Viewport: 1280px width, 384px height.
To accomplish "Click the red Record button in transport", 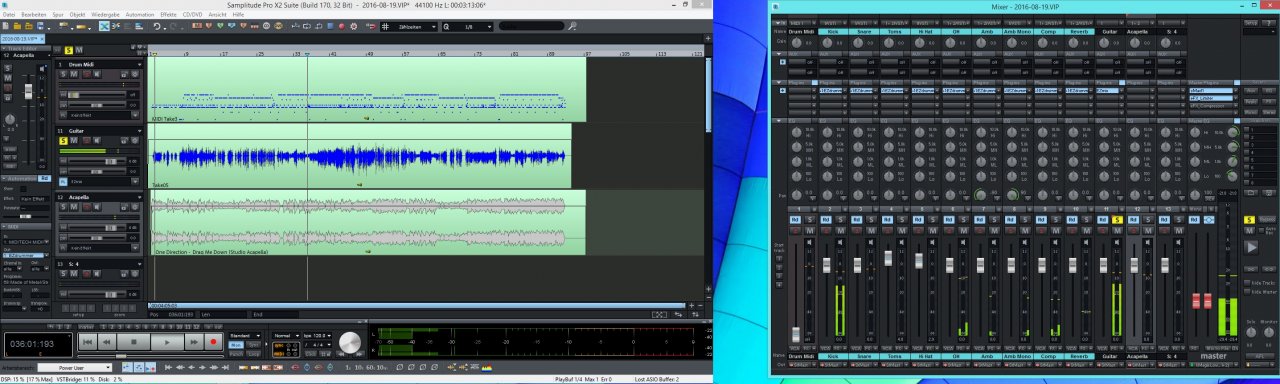I will tap(214, 341).
